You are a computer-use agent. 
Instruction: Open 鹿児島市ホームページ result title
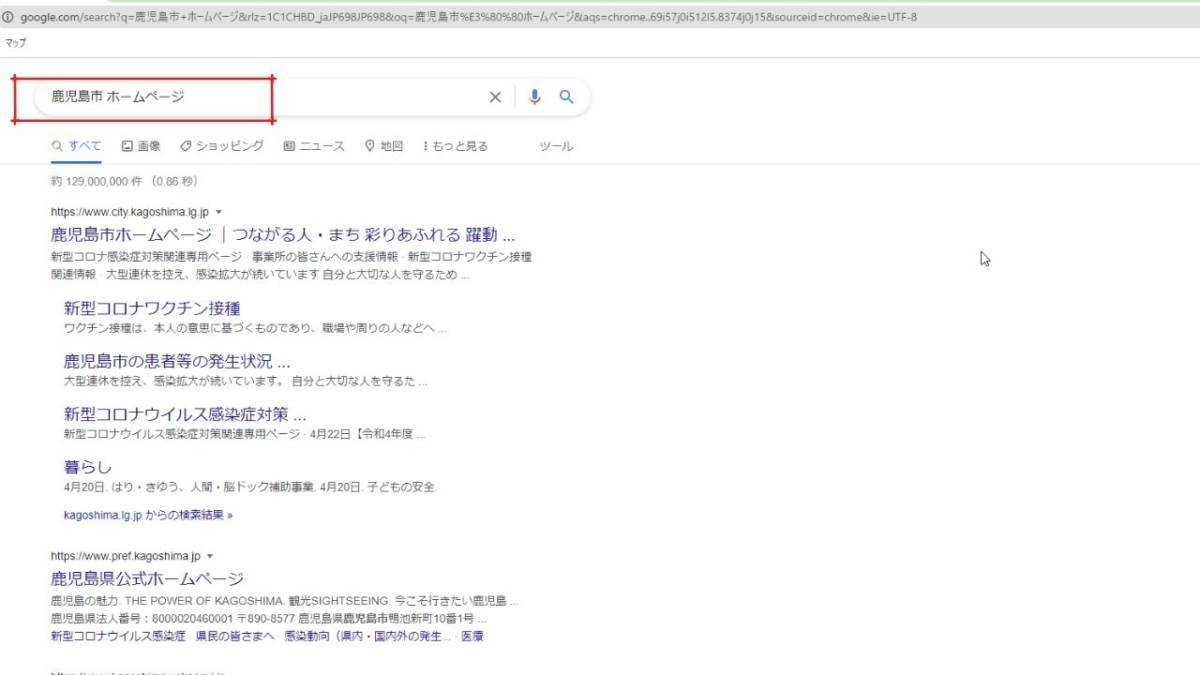(283, 236)
